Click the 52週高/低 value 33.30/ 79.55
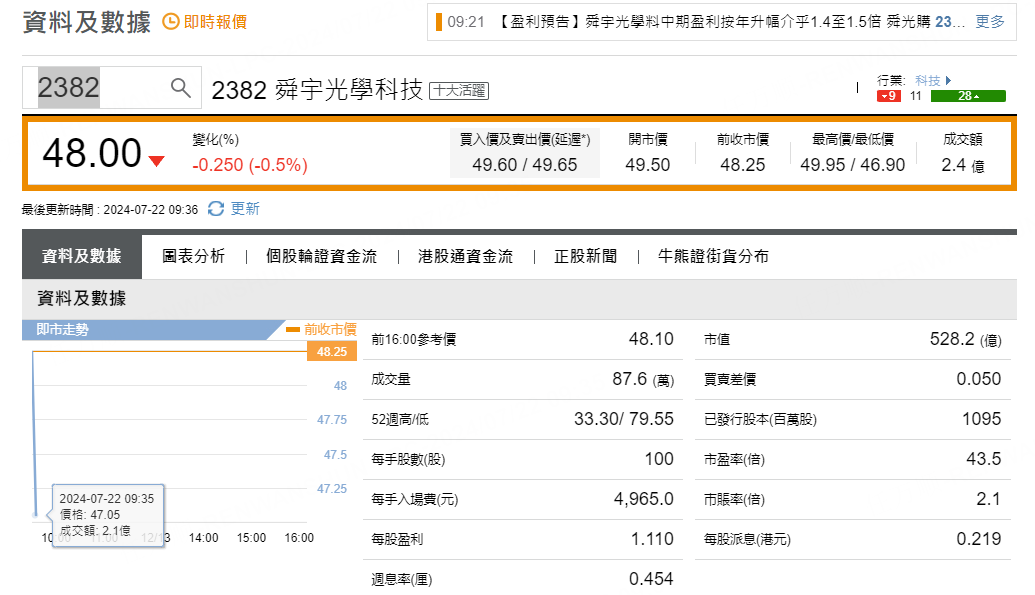Image resolution: width=1035 pixels, height=595 pixels. (x=624, y=419)
